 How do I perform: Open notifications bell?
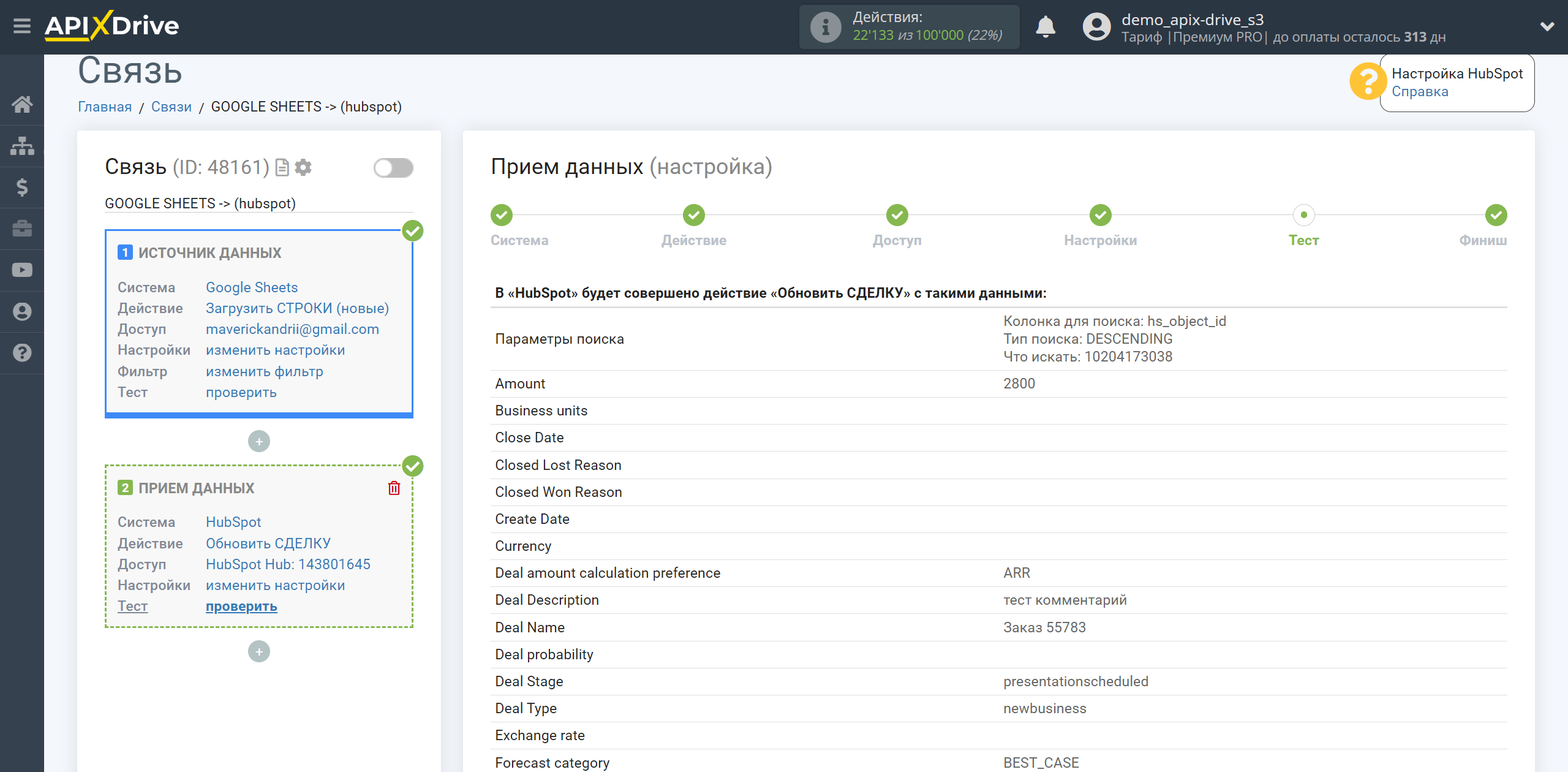(1046, 27)
